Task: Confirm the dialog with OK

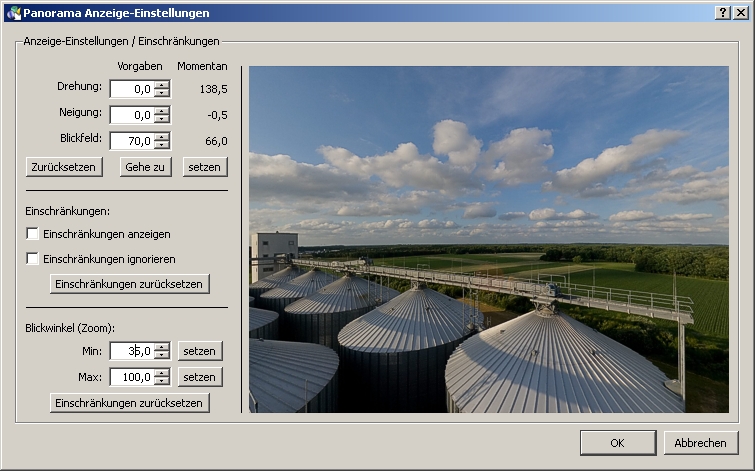Action: pos(617,443)
